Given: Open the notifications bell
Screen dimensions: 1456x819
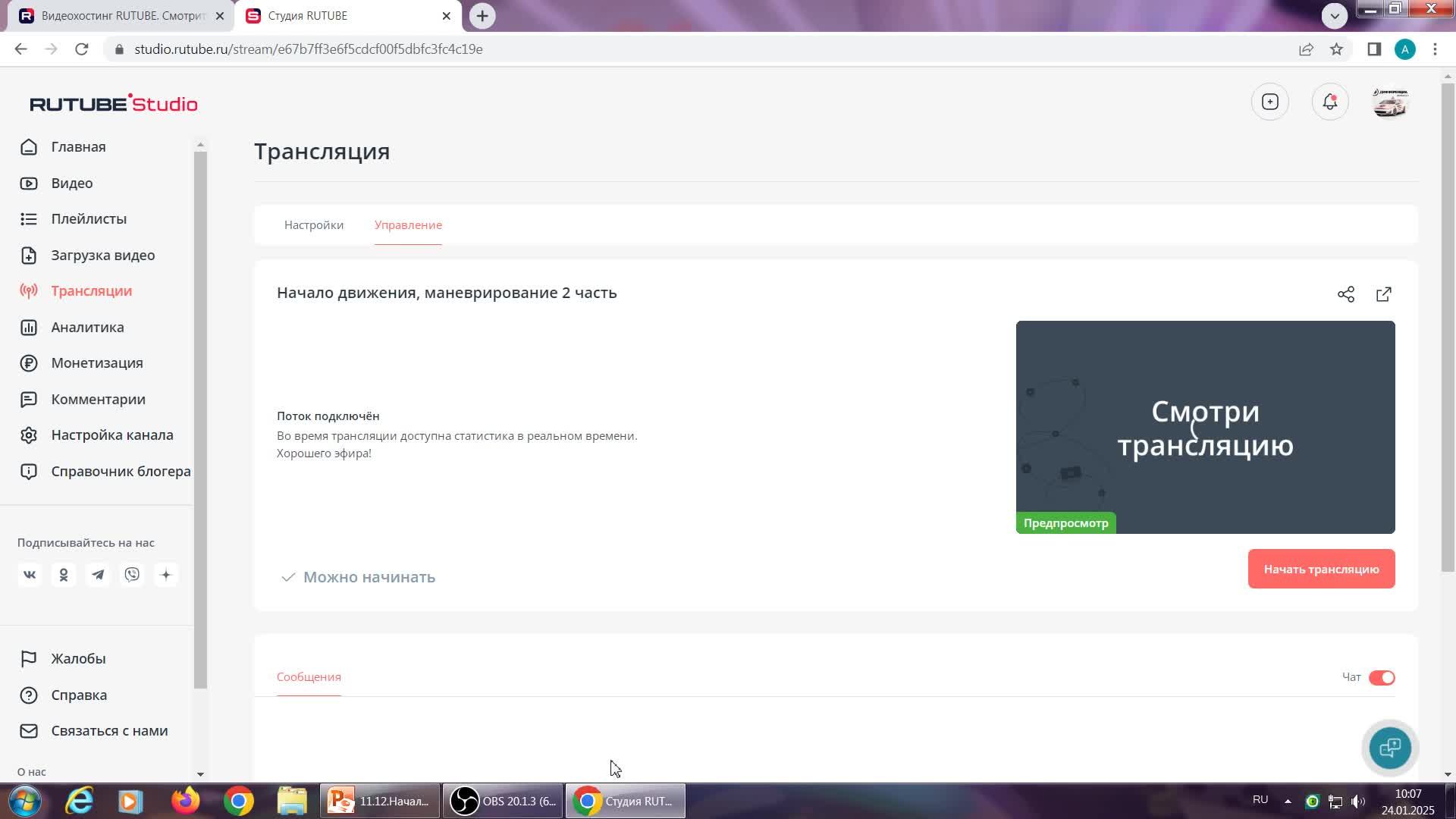Looking at the screenshot, I should [x=1330, y=102].
